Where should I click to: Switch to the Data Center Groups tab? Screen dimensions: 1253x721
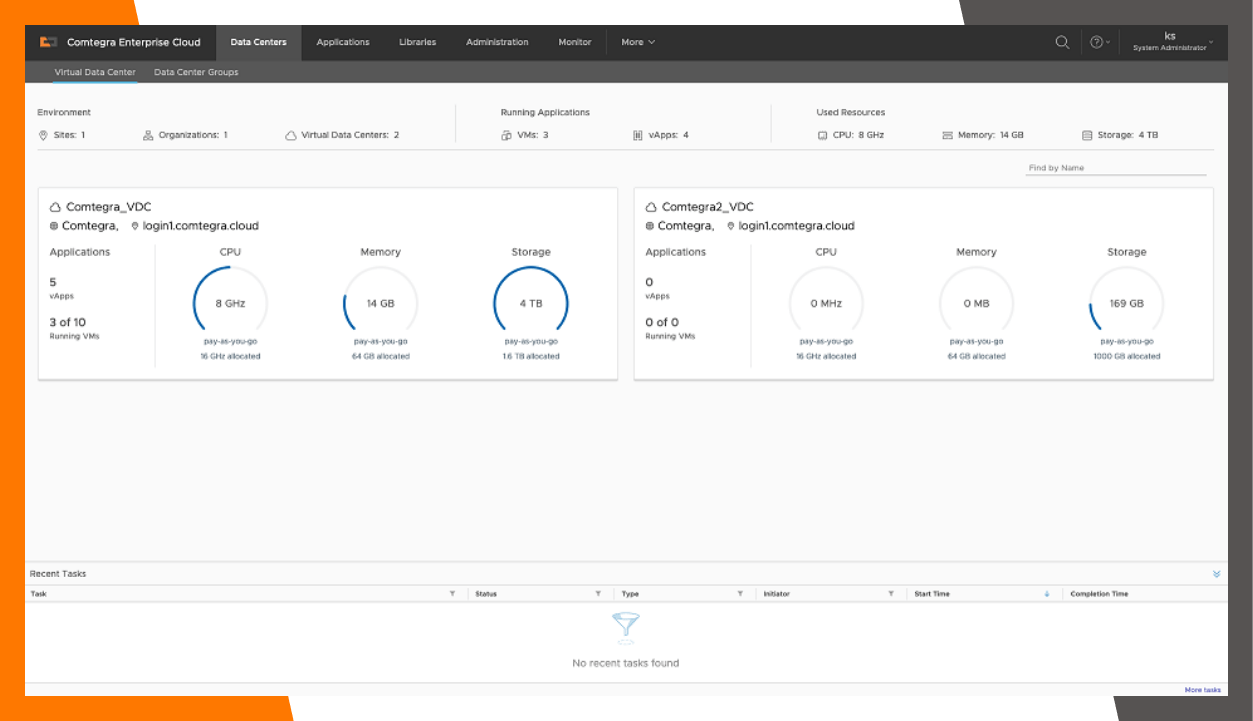196,72
